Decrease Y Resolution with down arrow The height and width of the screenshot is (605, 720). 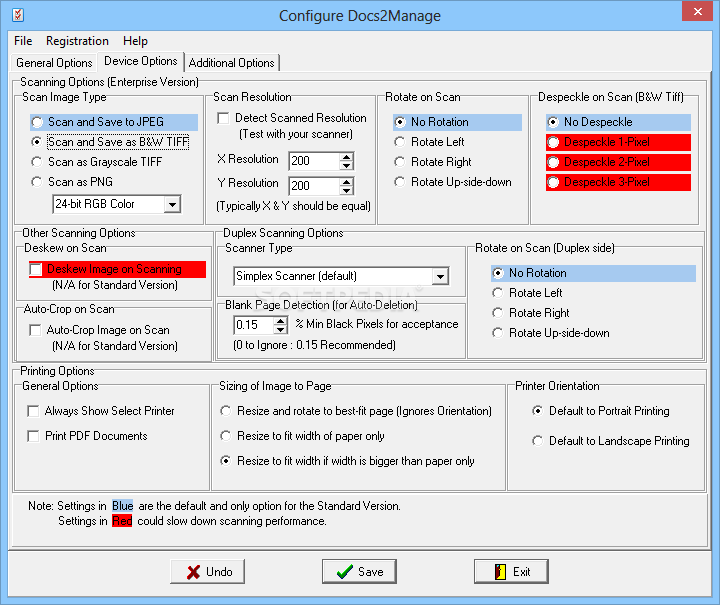tap(347, 190)
